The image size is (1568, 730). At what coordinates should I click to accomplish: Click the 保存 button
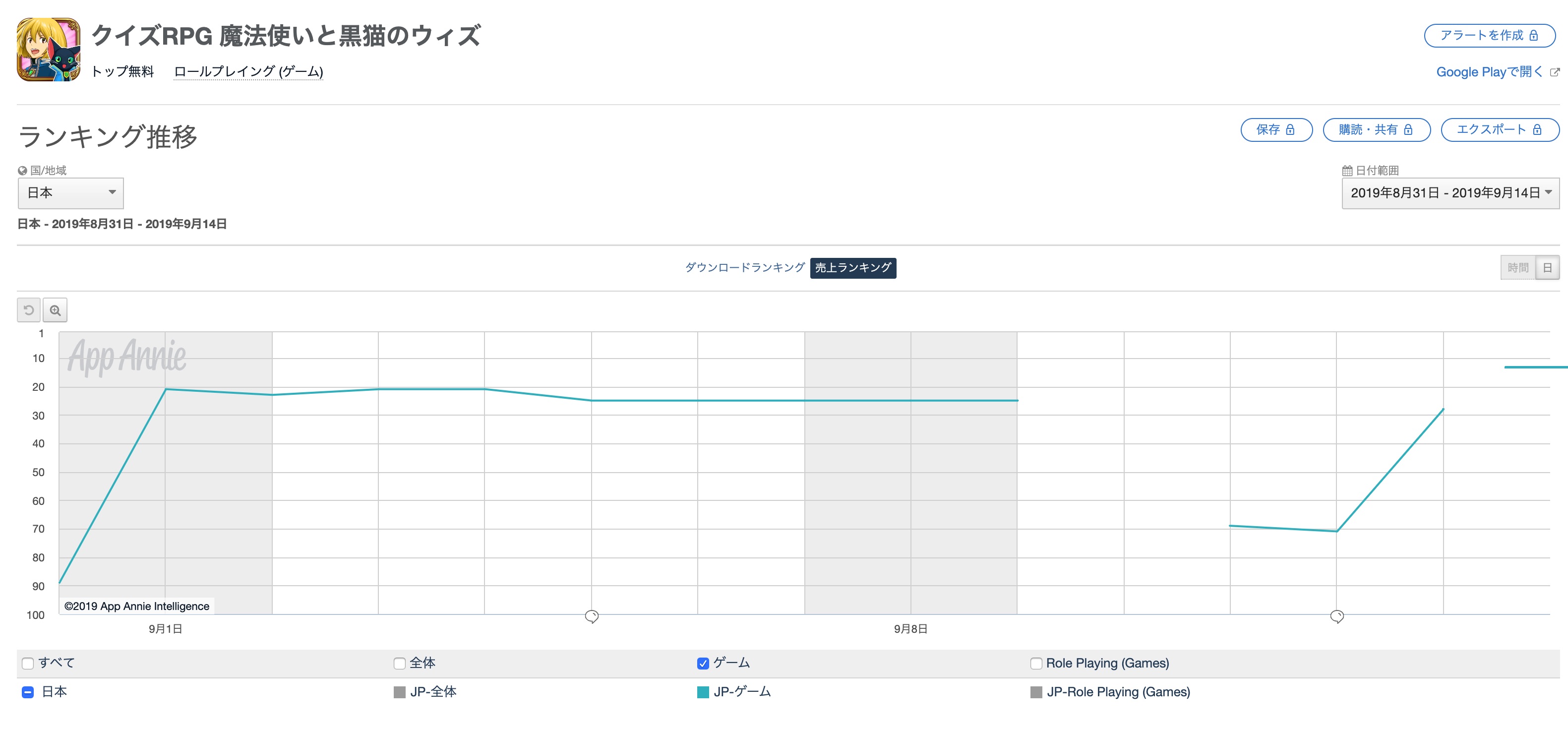point(1276,129)
